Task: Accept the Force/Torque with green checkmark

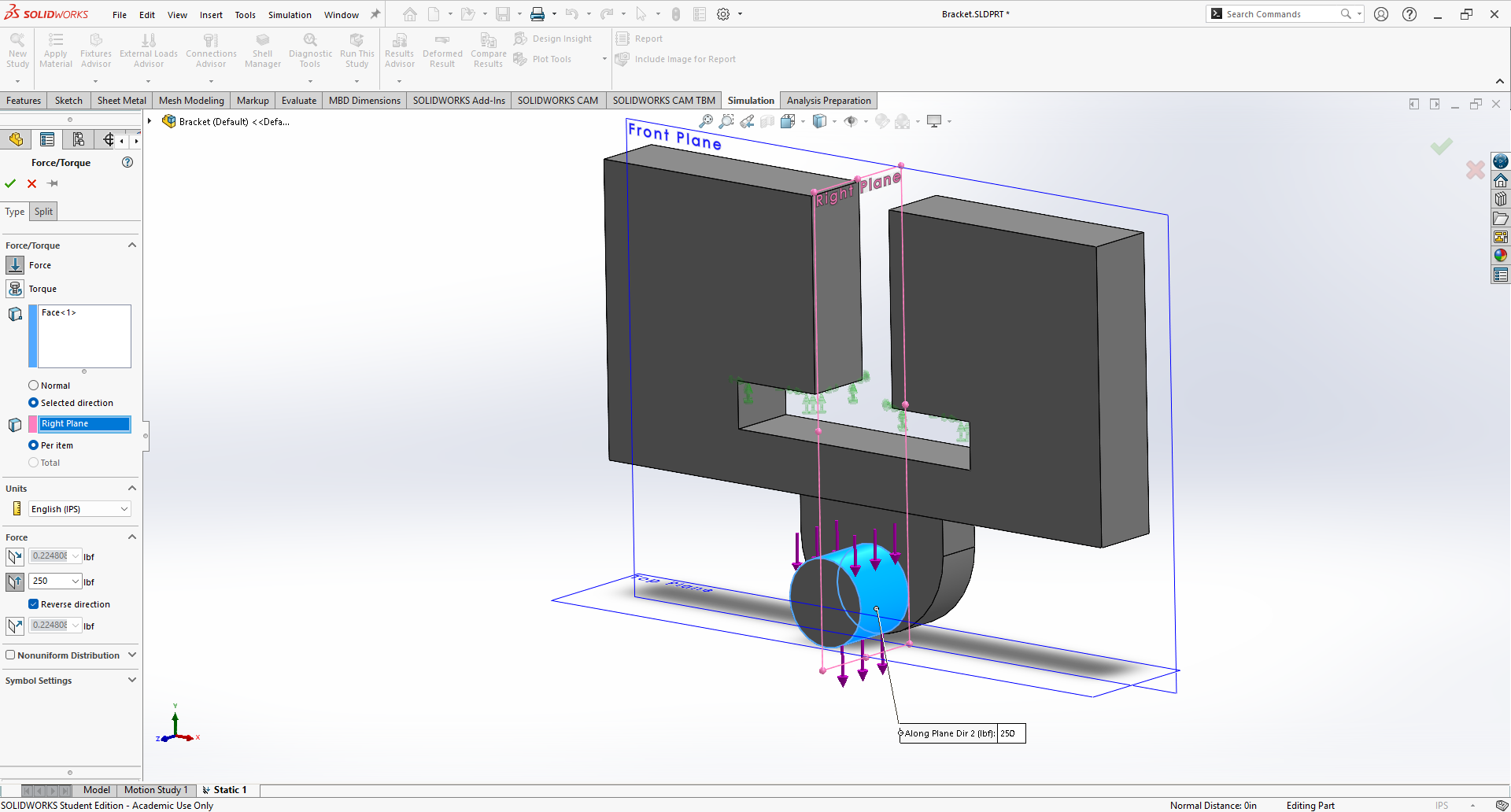Action: [10, 183]
